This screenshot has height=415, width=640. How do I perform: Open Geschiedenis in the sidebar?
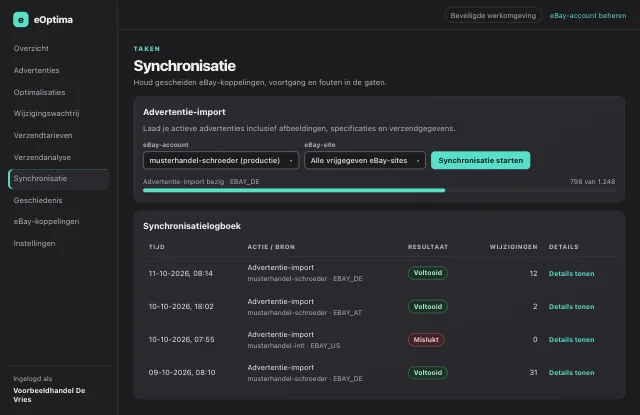point(38,200)
